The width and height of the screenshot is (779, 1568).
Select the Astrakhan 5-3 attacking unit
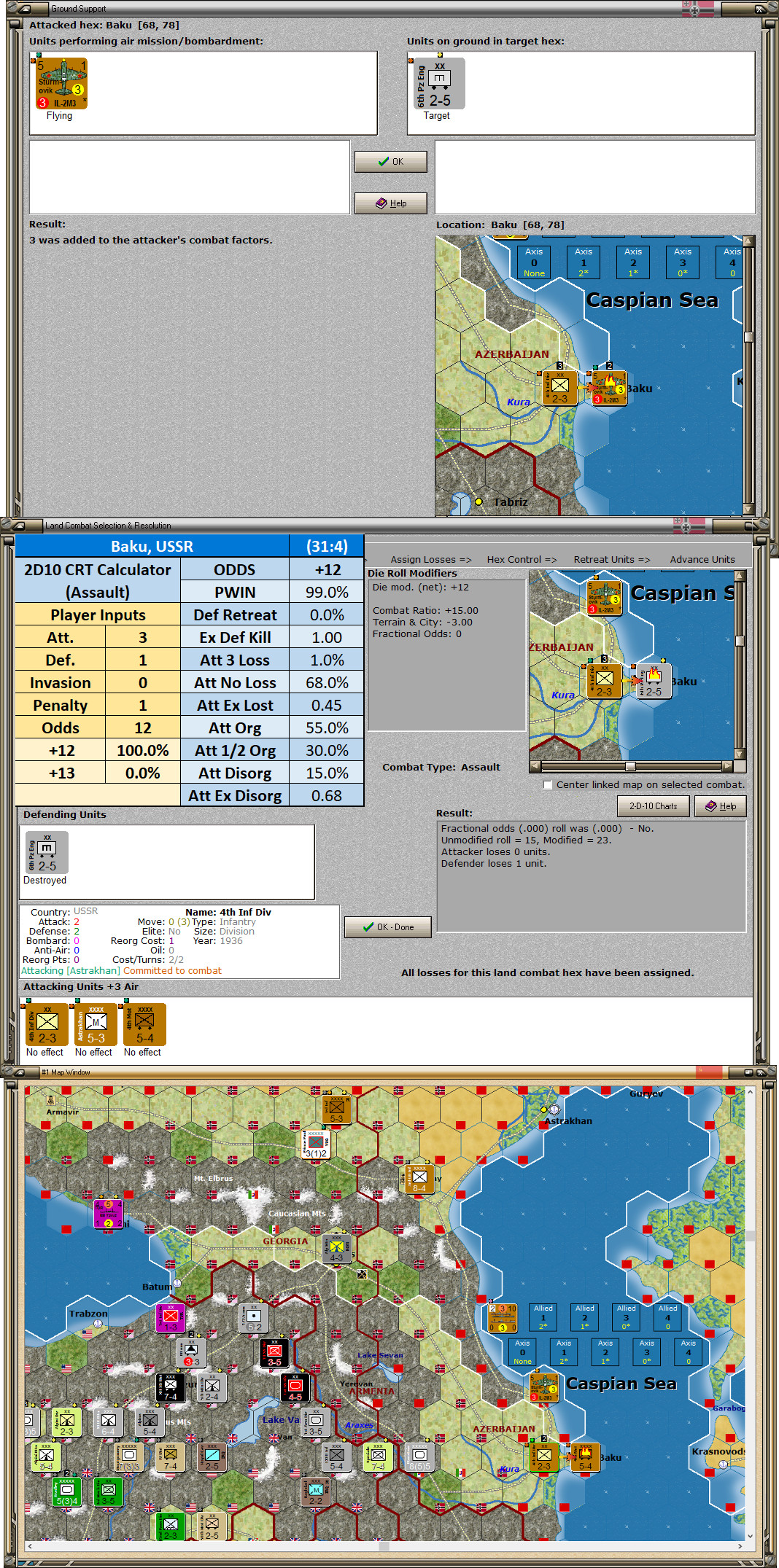pos(96,1025)
